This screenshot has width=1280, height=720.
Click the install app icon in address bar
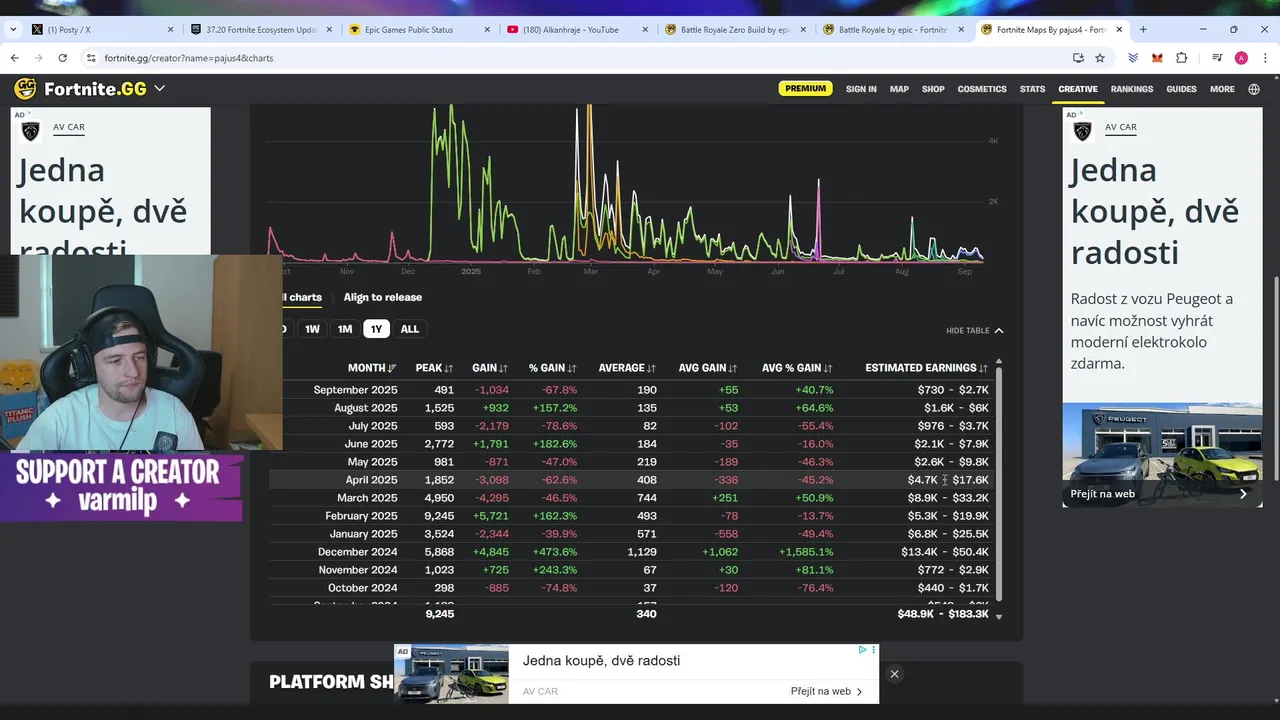coord(1078,58)
